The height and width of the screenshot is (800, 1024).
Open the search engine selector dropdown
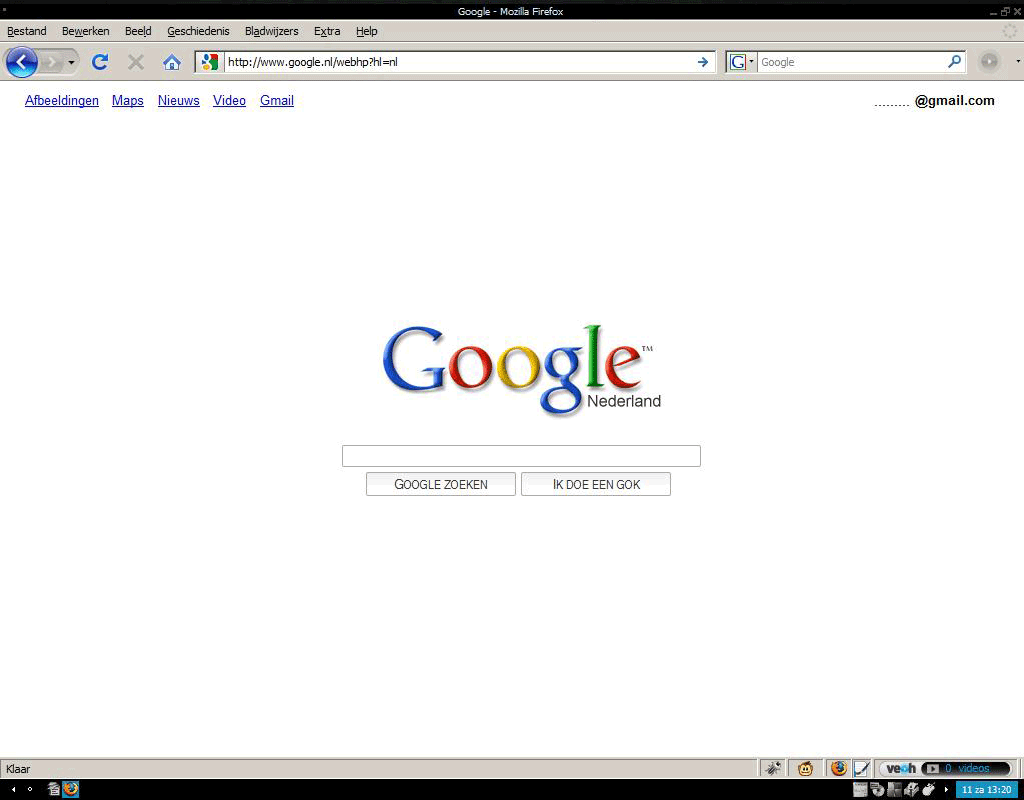point(741,62)
